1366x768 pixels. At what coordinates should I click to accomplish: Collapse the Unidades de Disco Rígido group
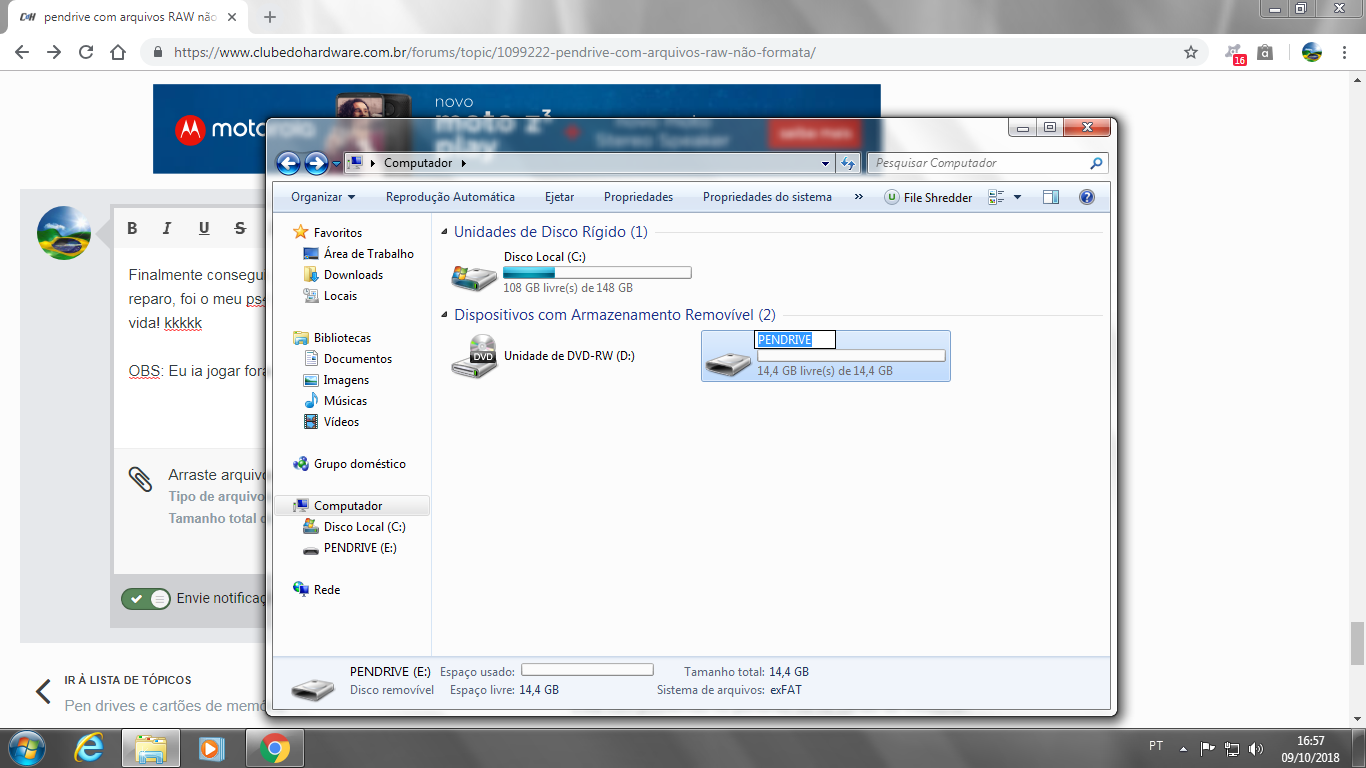[445, 232]
